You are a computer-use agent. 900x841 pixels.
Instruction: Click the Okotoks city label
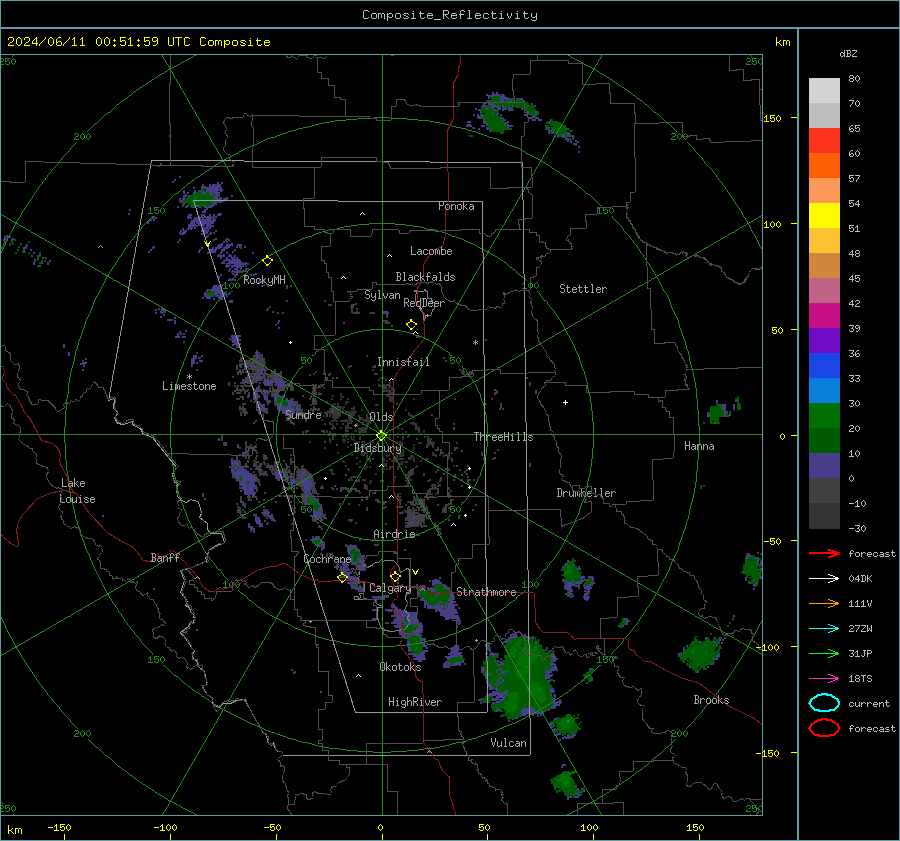click(400, 667)
